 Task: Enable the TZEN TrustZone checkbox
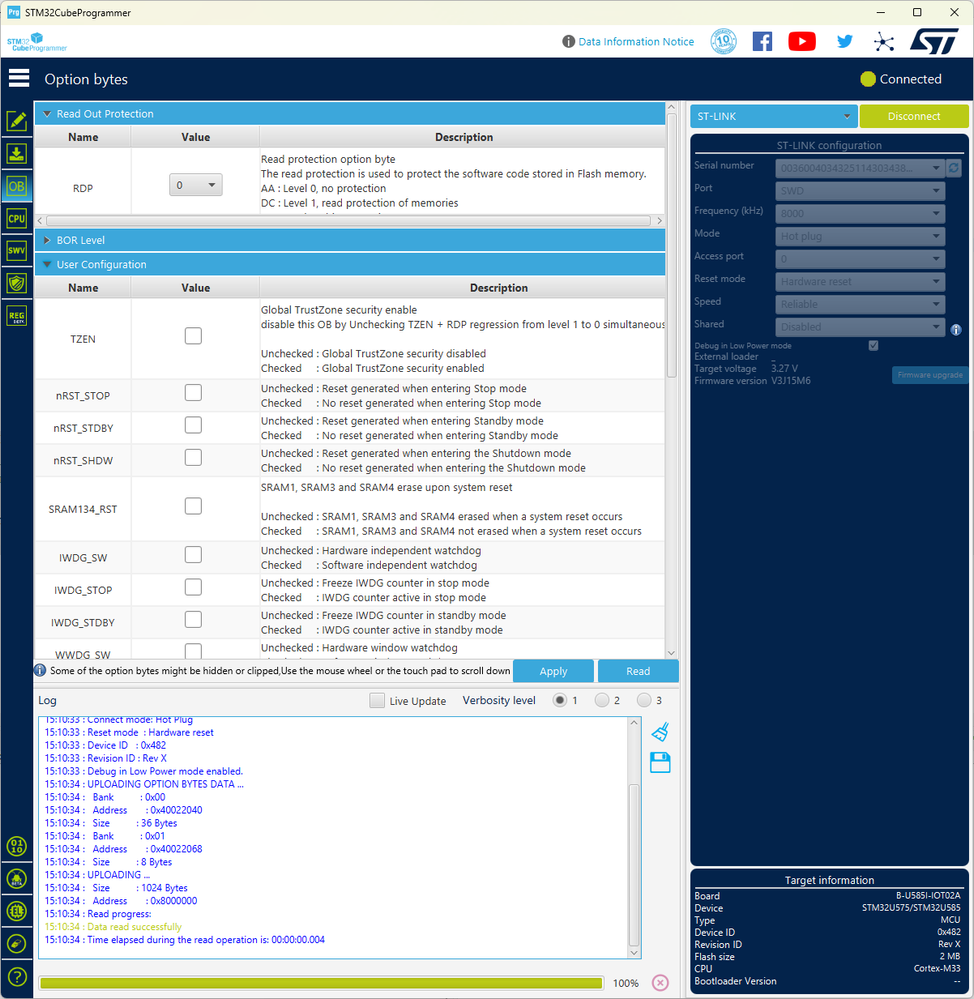tap(193, 335)
